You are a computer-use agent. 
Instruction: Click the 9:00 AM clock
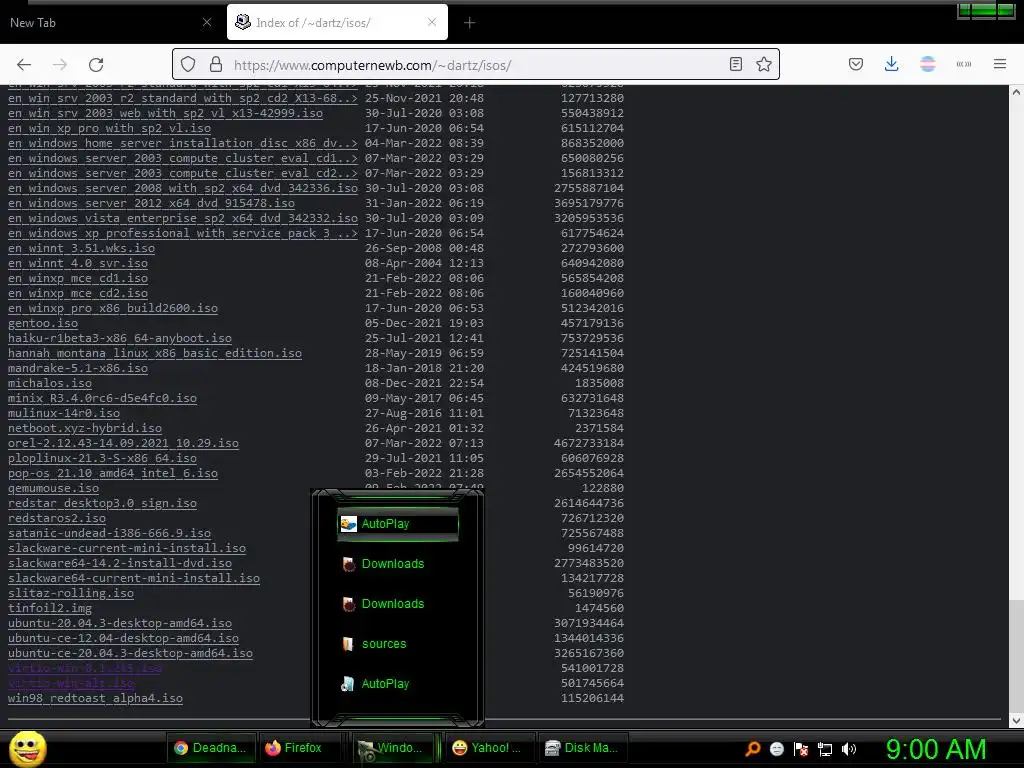pos(936,749)
